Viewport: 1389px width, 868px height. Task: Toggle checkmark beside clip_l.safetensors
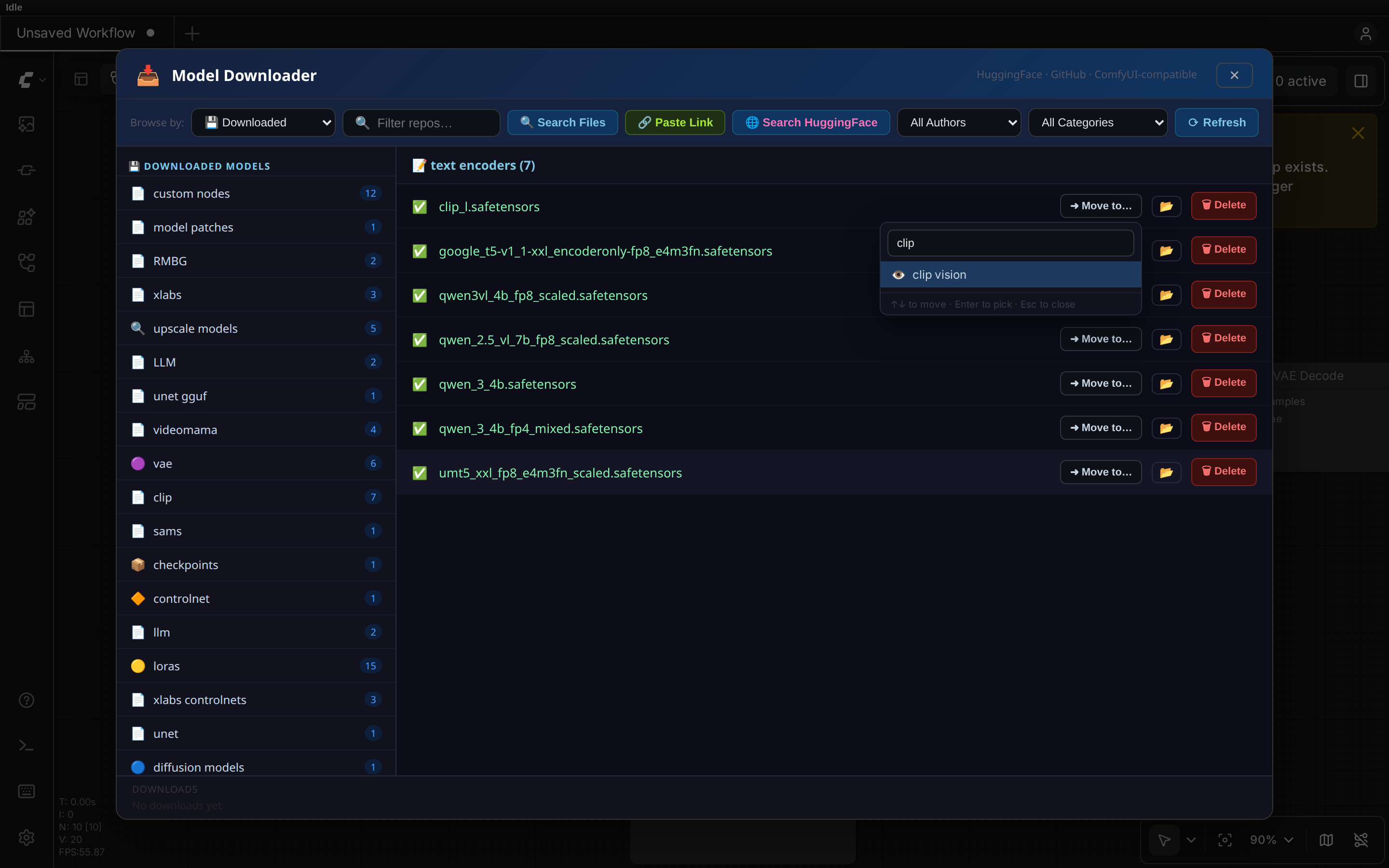(420, 207)
